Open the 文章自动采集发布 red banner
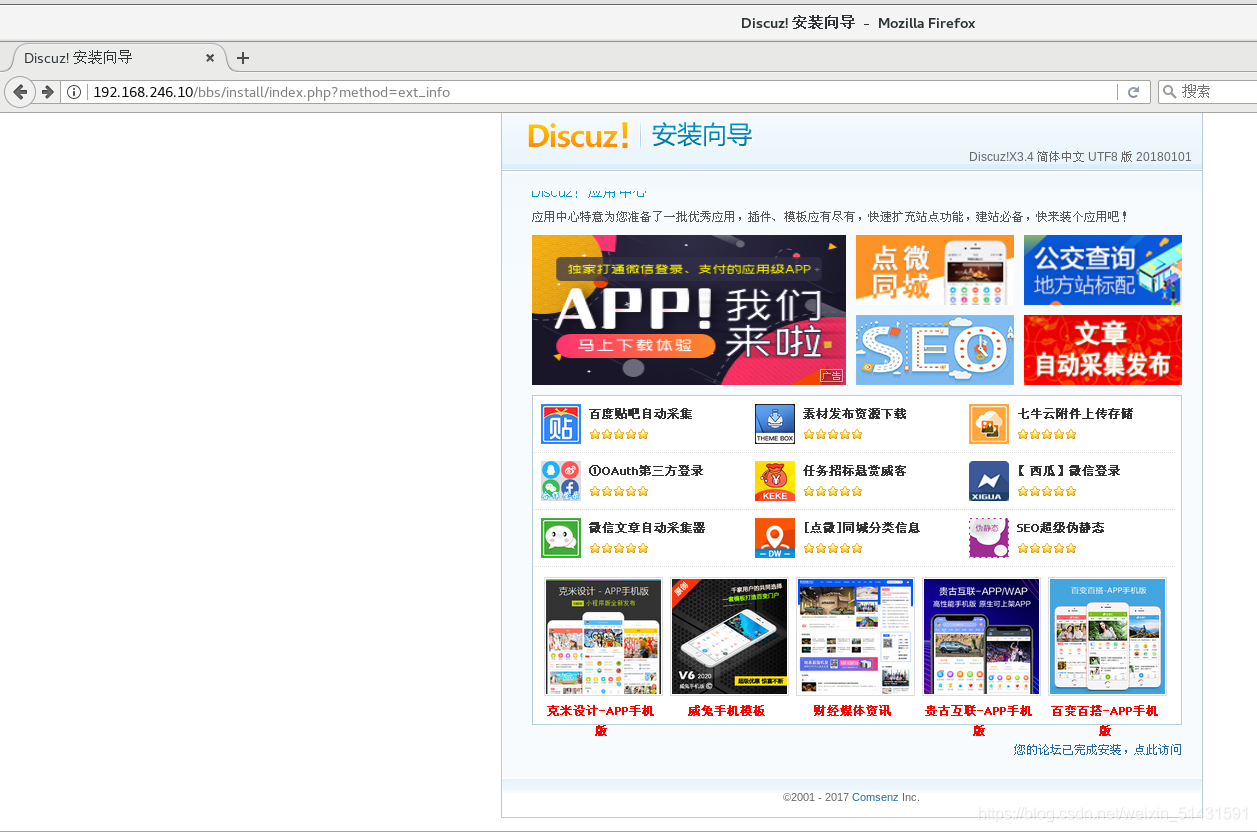Viewport: 1257px width, 832px height. pyautogui.click(x=1102, y=350)
